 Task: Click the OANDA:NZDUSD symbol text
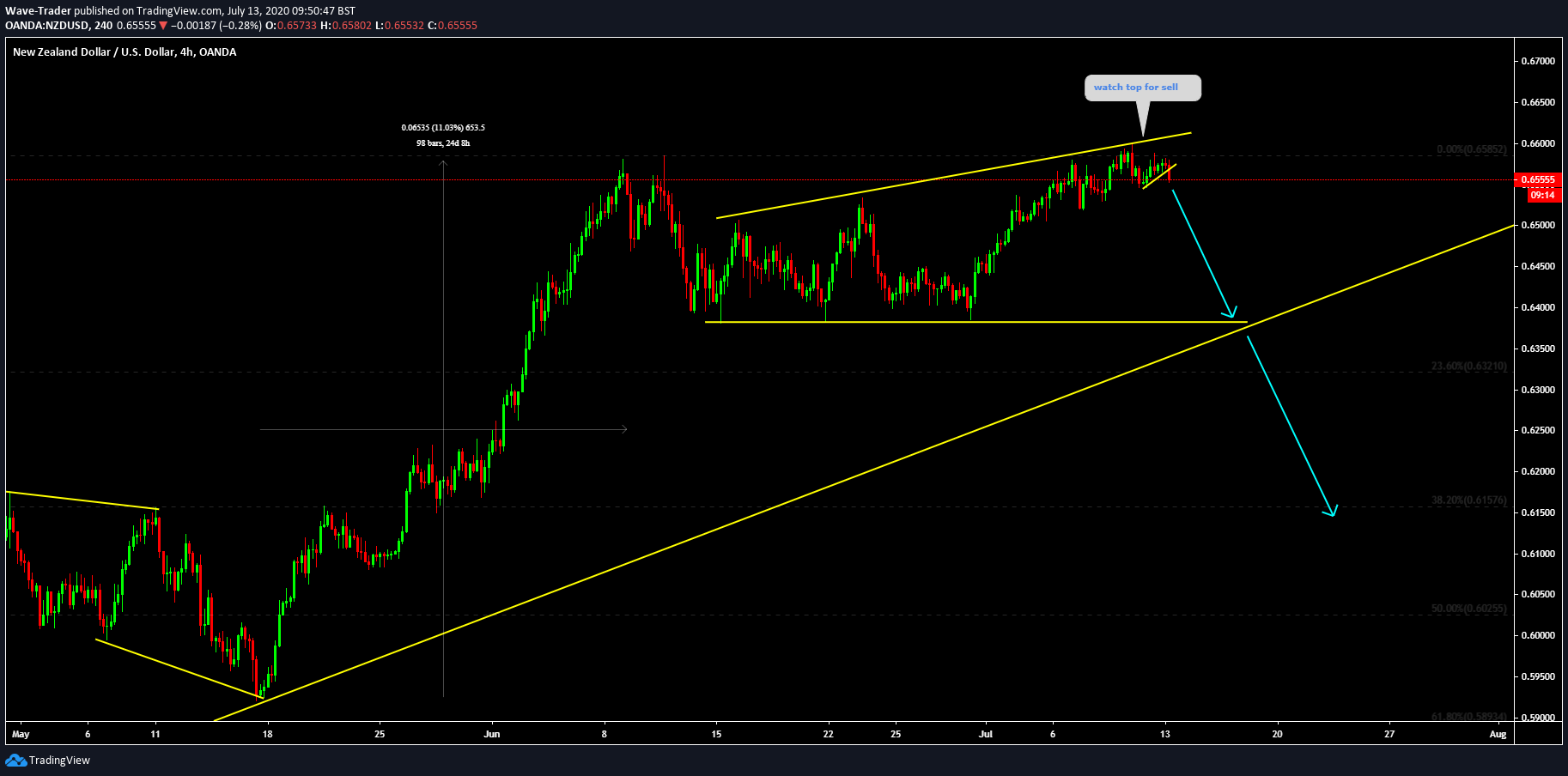(x=47, y=26)
